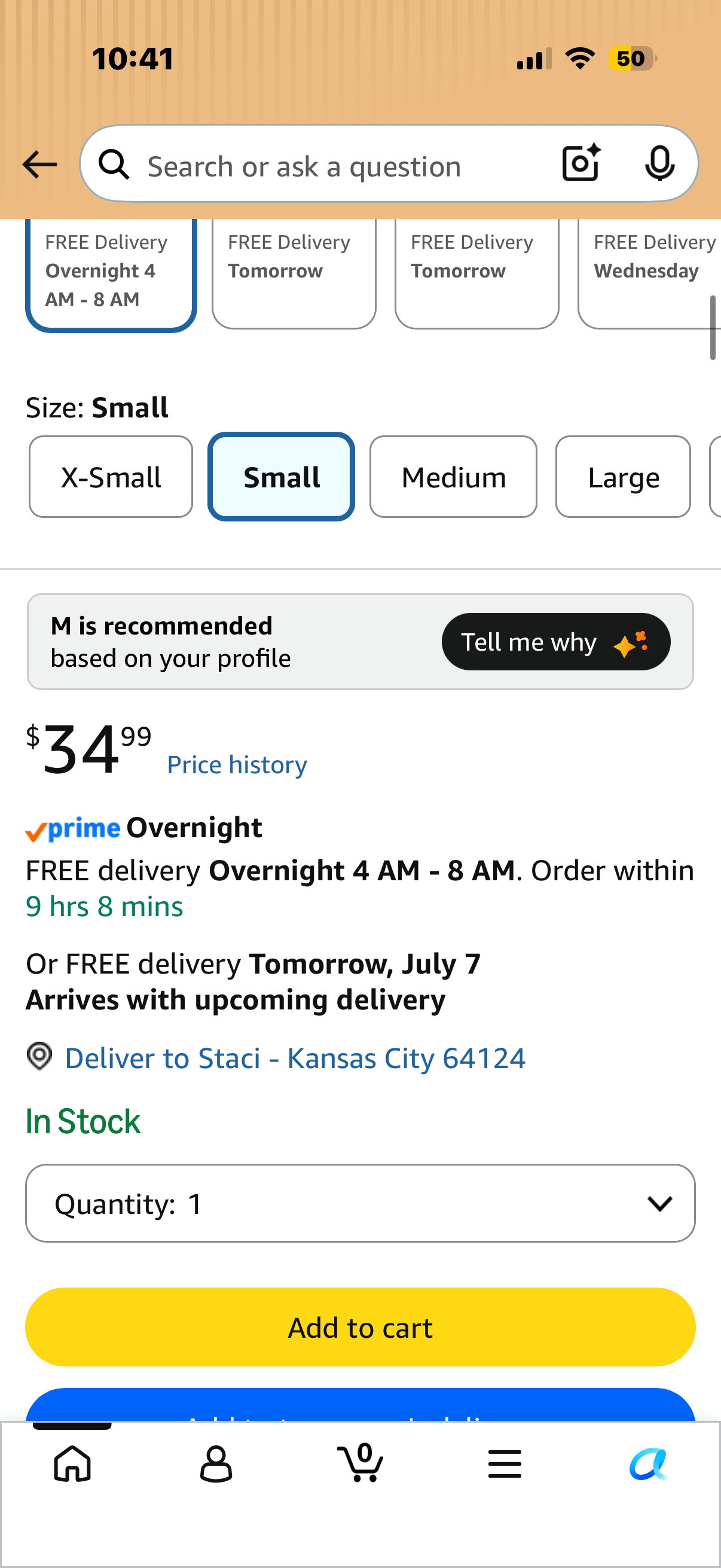This screenshot has width=721, height=1568.
Task: Change delivery address for Staci Kansas City
Action: (295, 1058)
